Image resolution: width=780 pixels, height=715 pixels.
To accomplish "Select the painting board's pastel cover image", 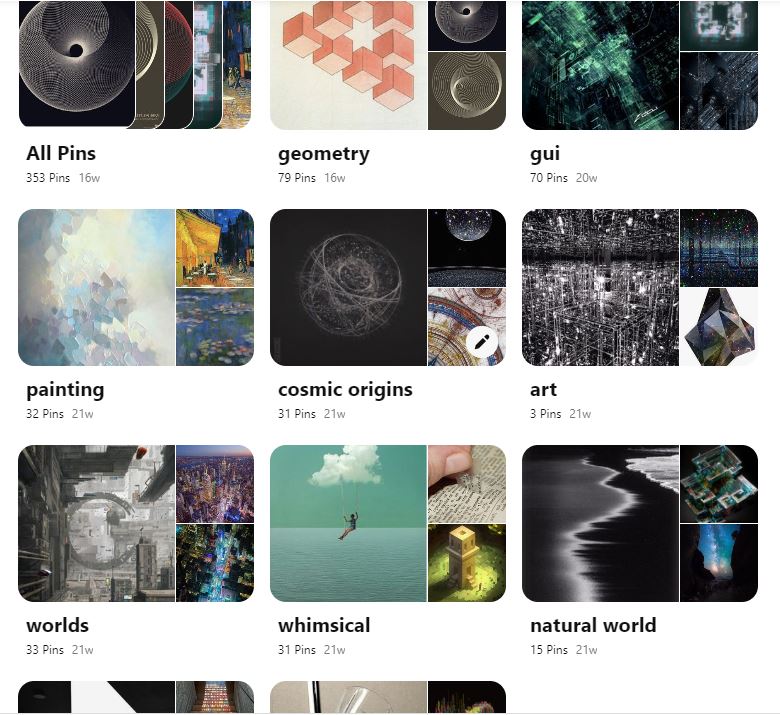I will coord(97,288).
